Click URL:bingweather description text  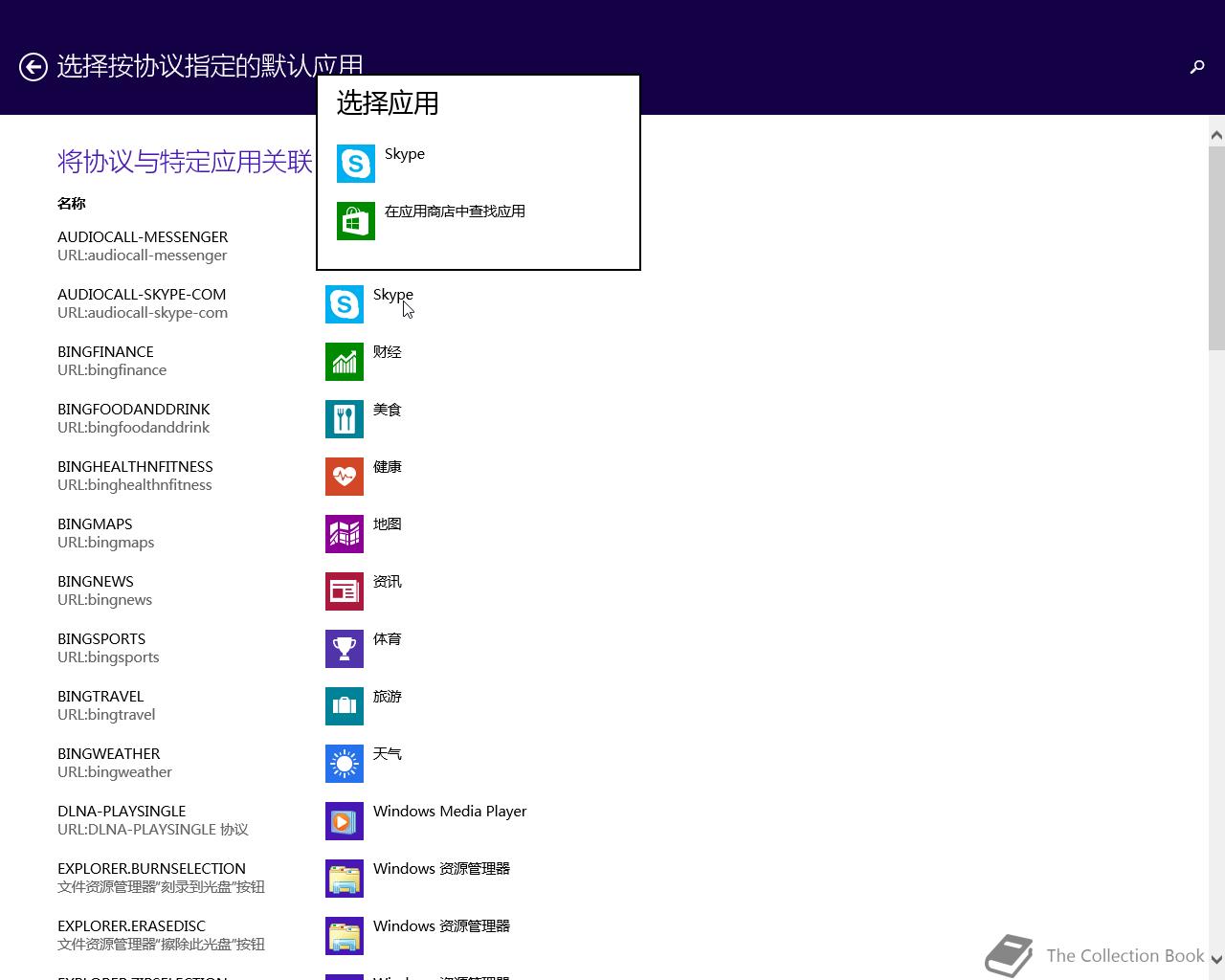point(115,772)
